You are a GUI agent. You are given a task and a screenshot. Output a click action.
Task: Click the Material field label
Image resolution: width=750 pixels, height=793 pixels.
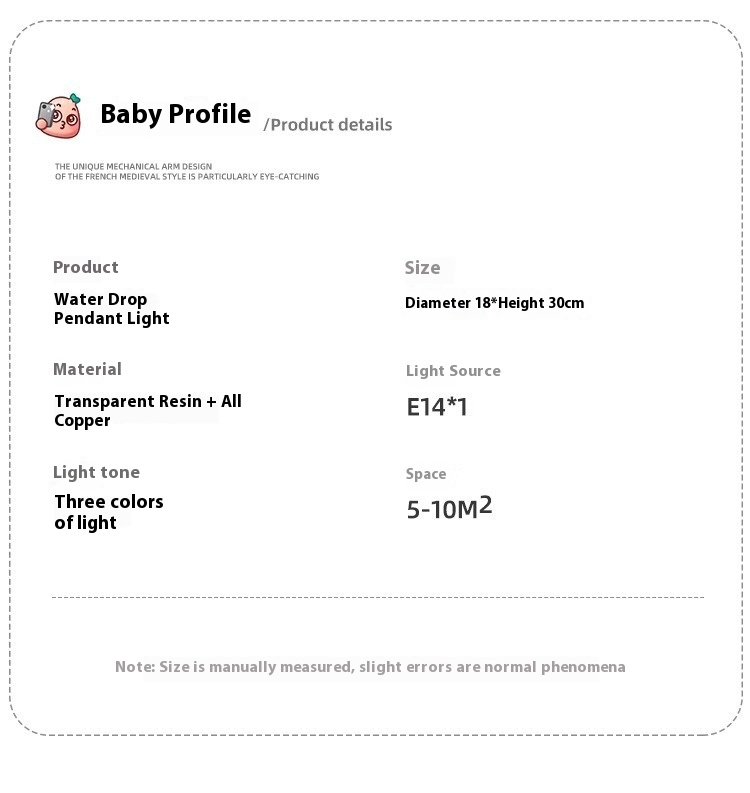click(x=87, y=369)
